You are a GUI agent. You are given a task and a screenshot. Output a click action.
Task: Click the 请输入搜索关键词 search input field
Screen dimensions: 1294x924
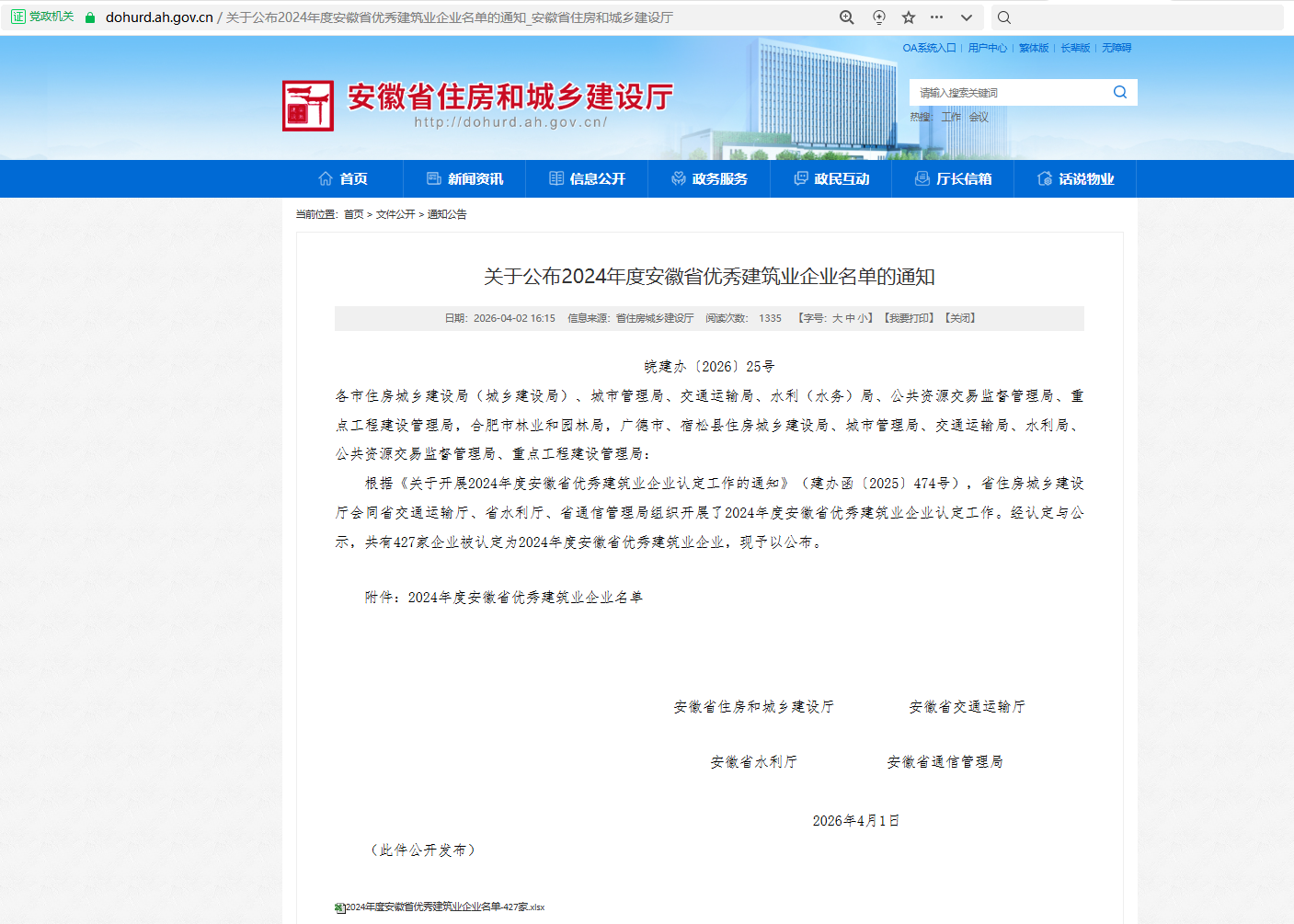pos(1007,93)
